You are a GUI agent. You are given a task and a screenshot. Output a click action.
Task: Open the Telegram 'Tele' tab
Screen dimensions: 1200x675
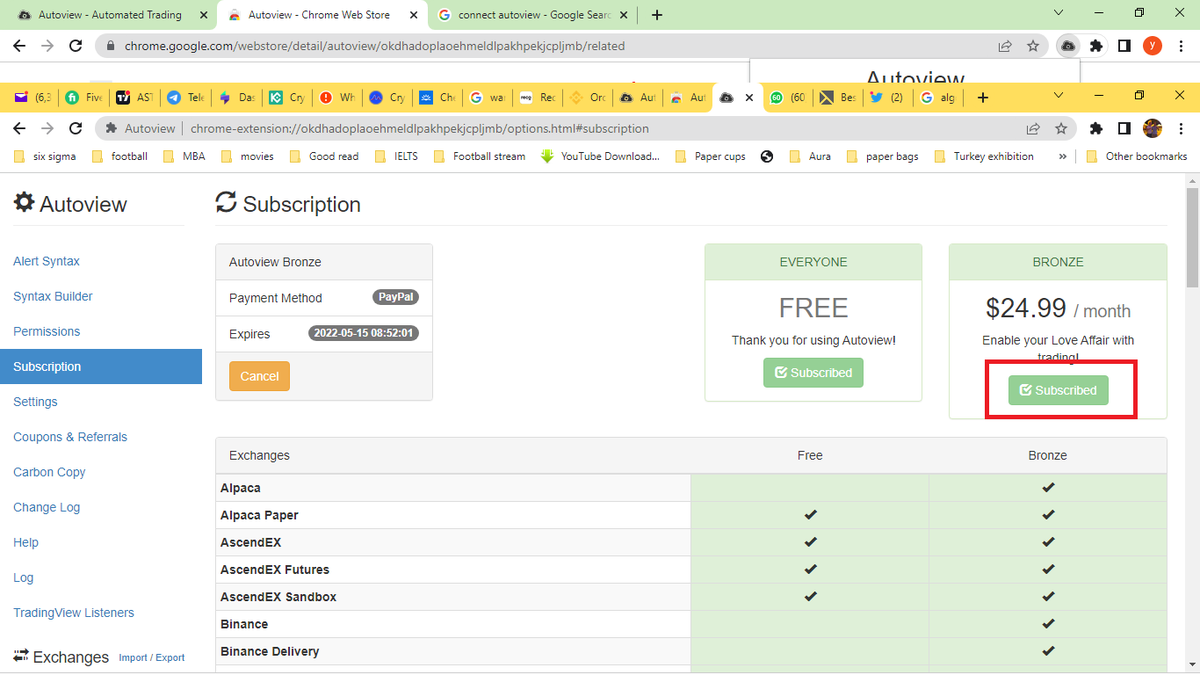click(186, 98)
